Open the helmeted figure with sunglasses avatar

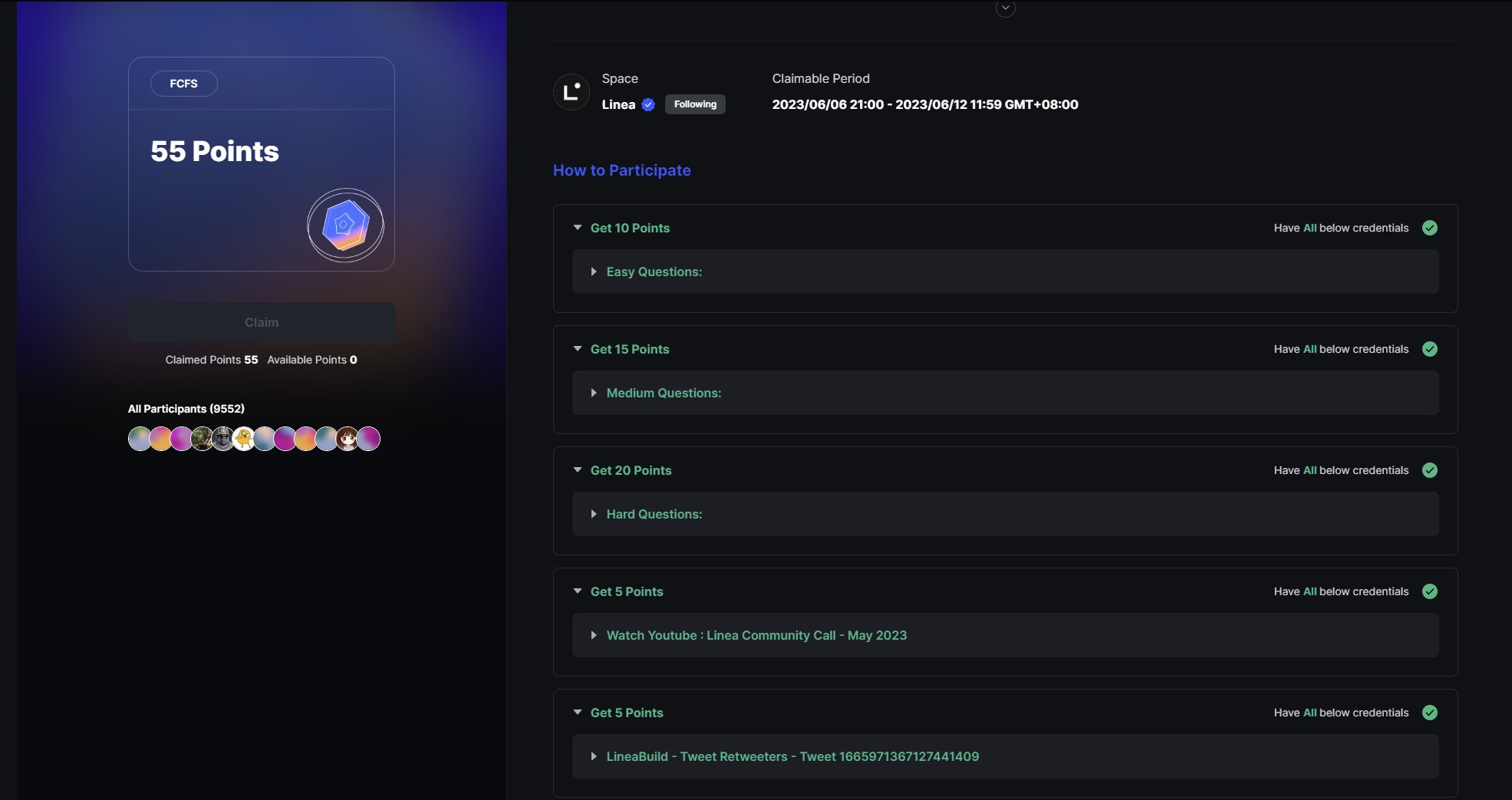[223, 439]
